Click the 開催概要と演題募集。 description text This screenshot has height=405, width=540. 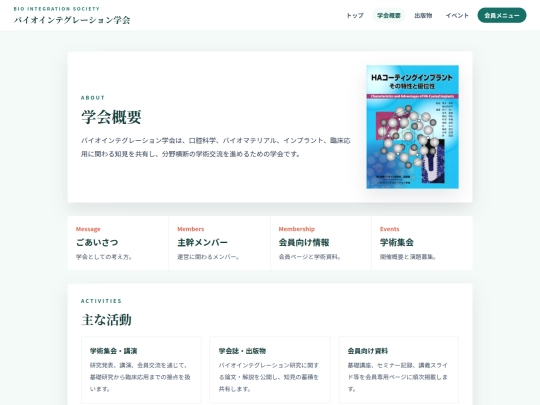(x=408, y=257)
